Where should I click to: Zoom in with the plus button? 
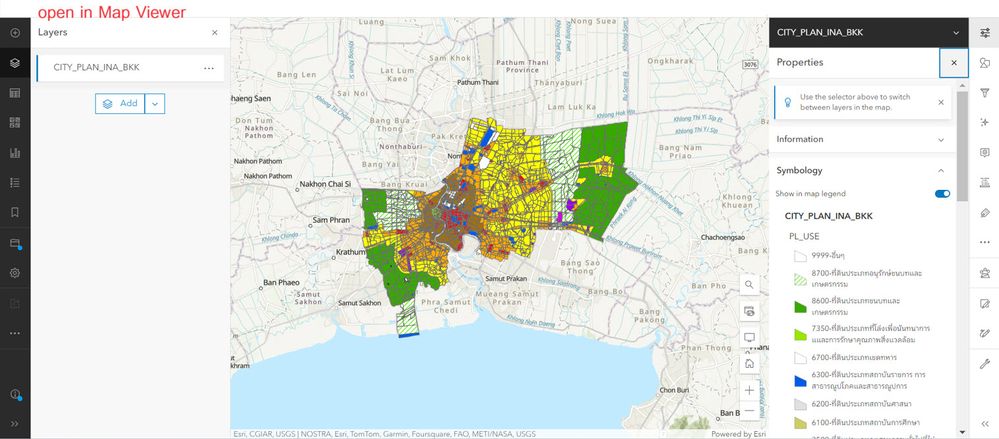pos(749,390)
